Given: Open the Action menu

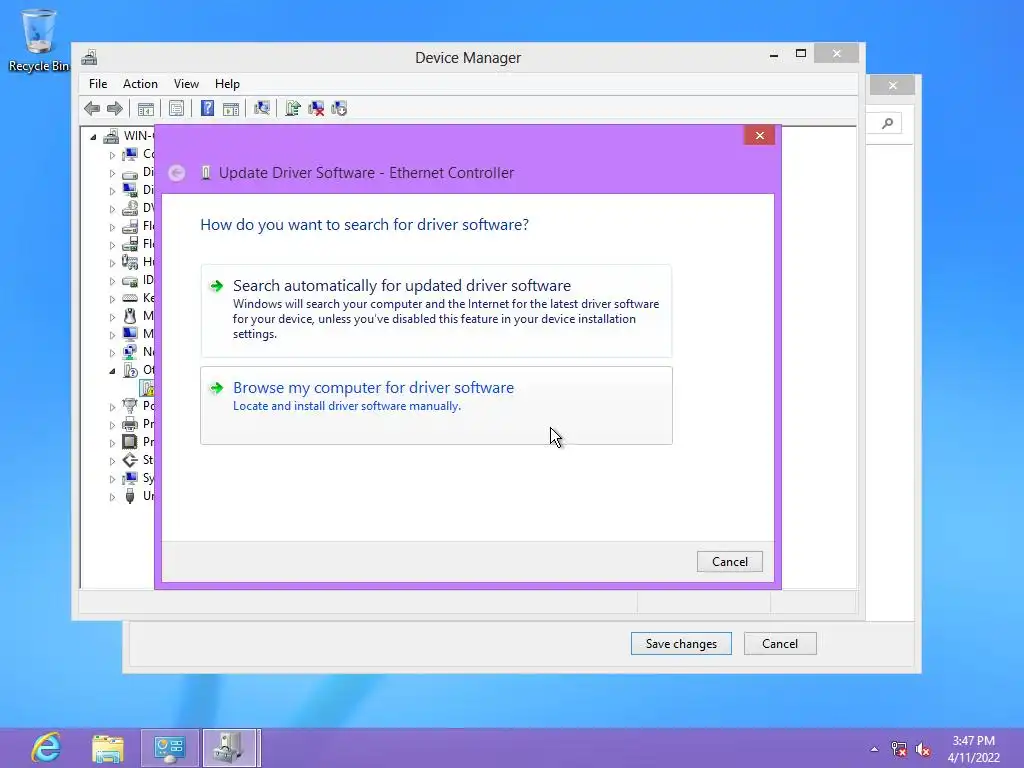Looking at the screenshot, I should (x=140, y=84).
